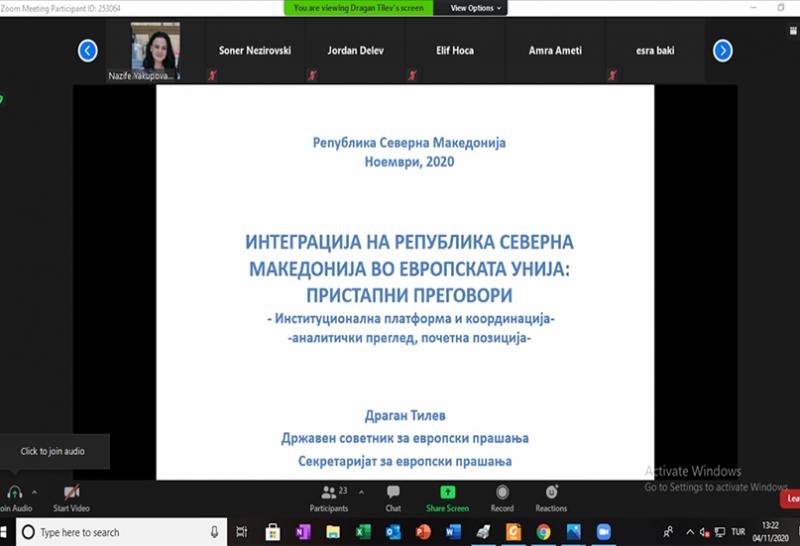The height and width of the screenshot is (546, 800).
Task: Select Soner Nezirovski's participant tile
Action: [256, 51]
